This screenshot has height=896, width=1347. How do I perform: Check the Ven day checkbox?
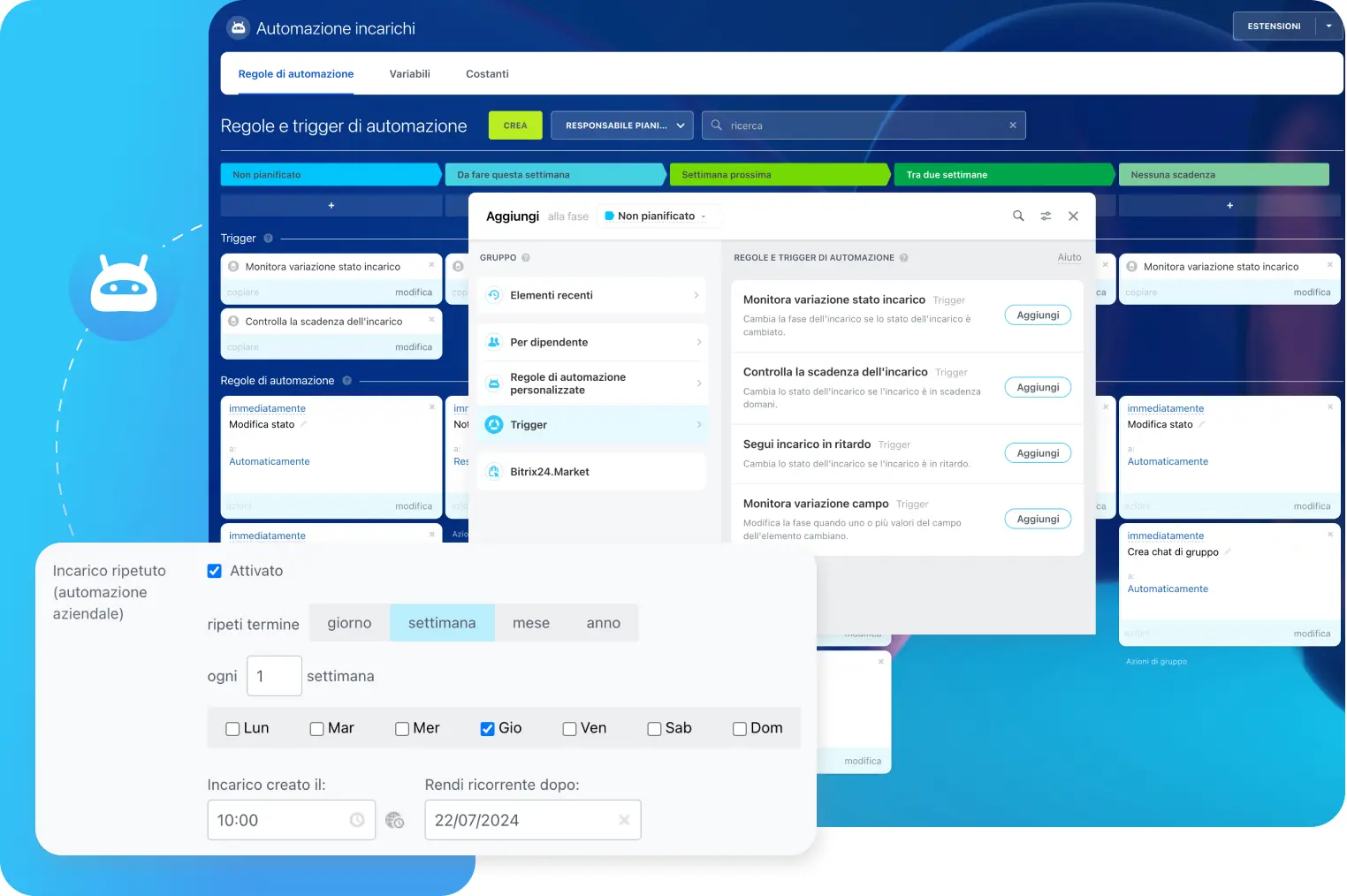click(x=570, y=729)
